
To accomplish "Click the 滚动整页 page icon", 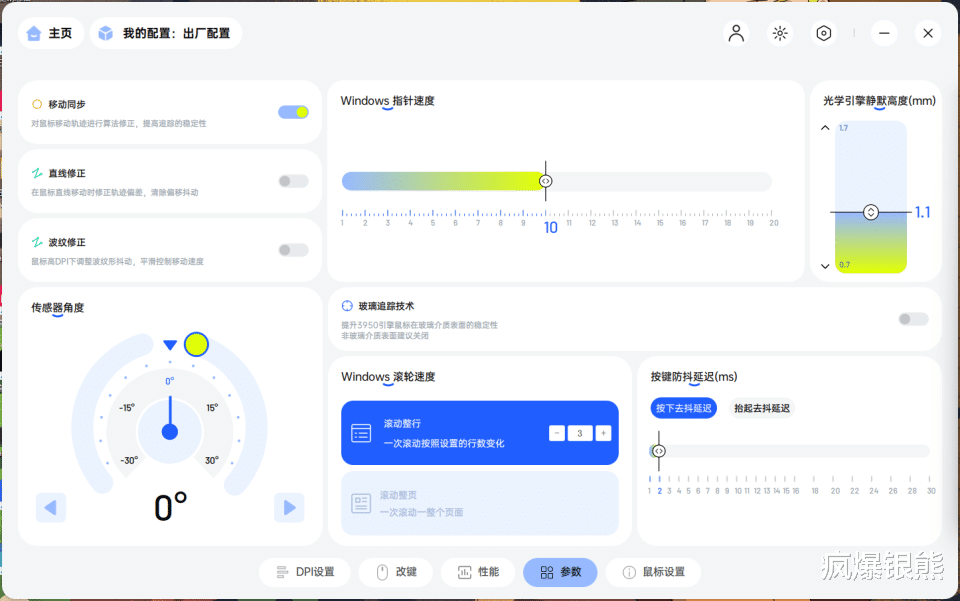I will coord(361,504).
